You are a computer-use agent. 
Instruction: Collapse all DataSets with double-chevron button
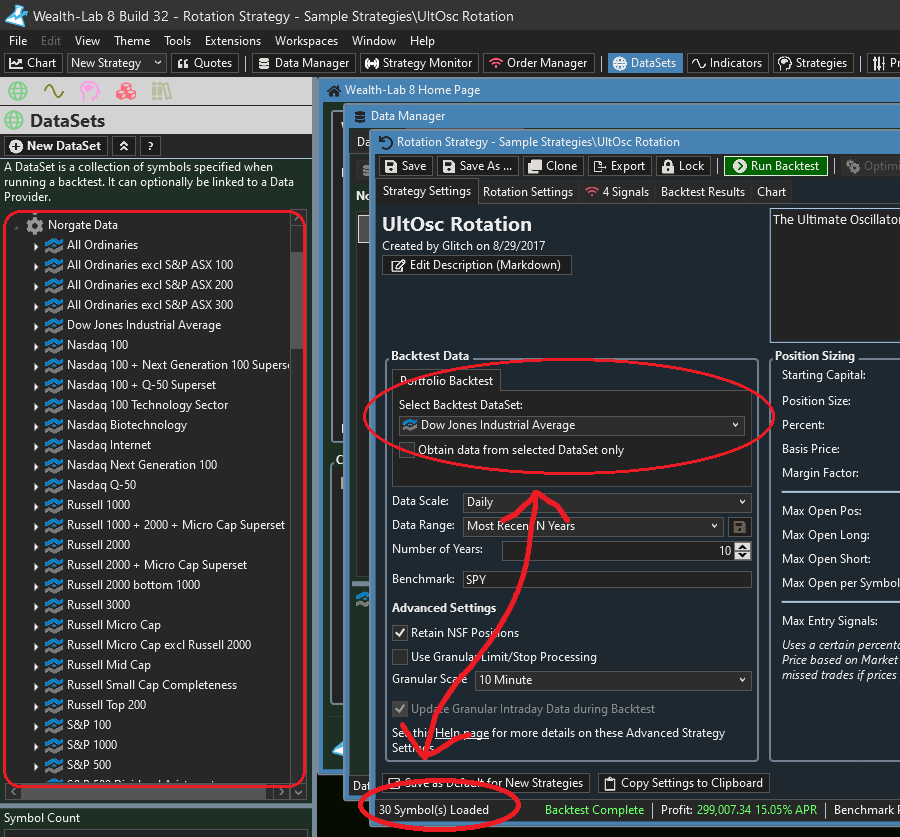point(124,146)
